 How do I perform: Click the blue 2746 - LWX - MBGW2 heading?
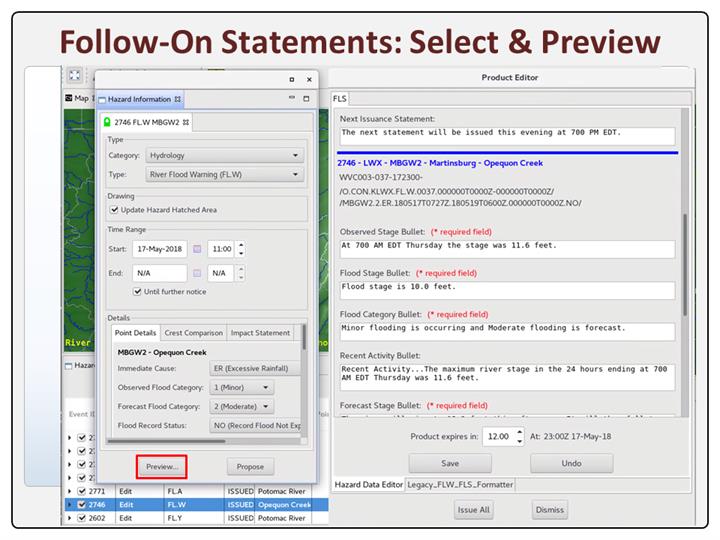[440, 163]
